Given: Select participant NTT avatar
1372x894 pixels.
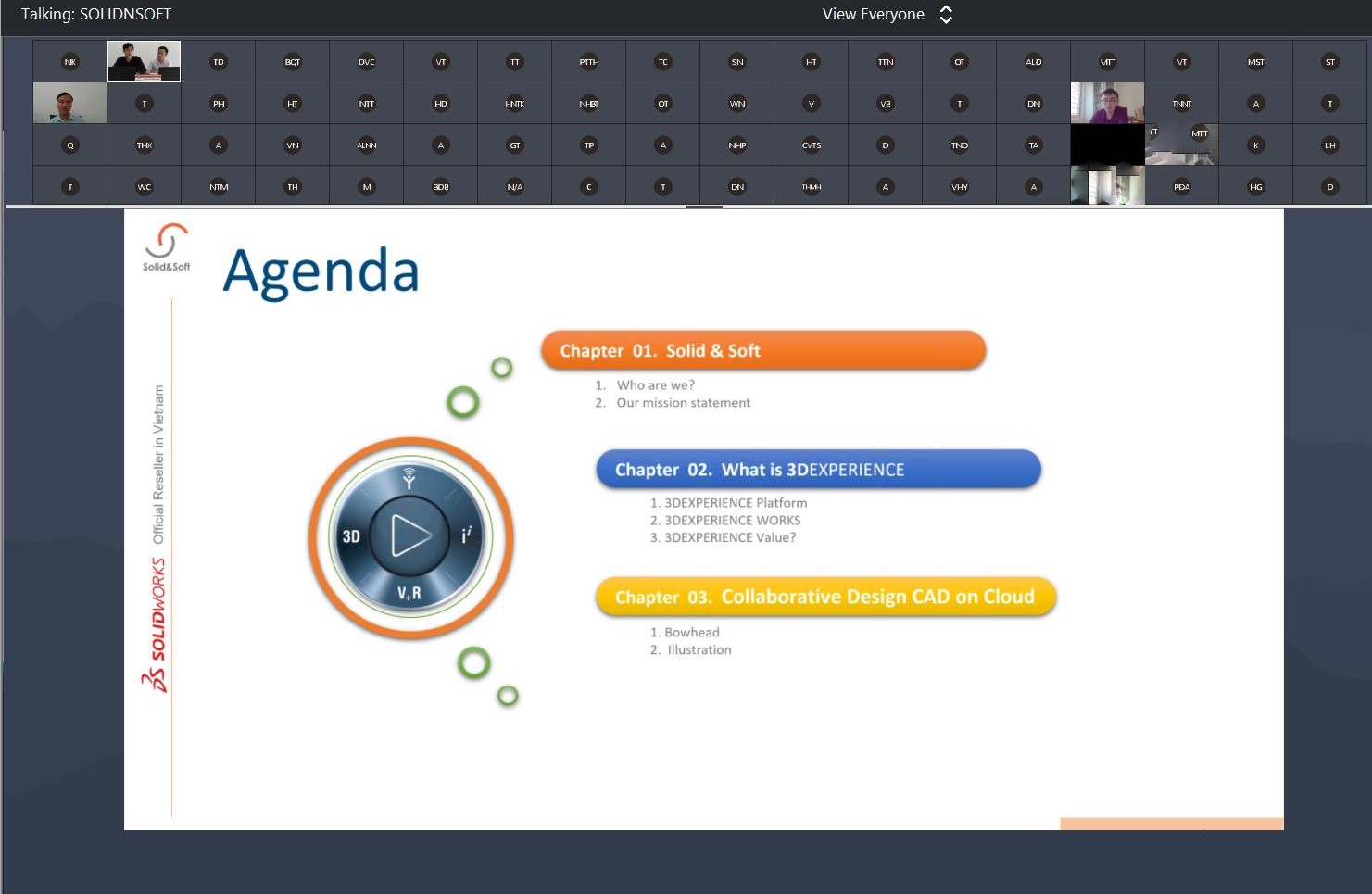Looking at the screenshot, I should [367, 104].
